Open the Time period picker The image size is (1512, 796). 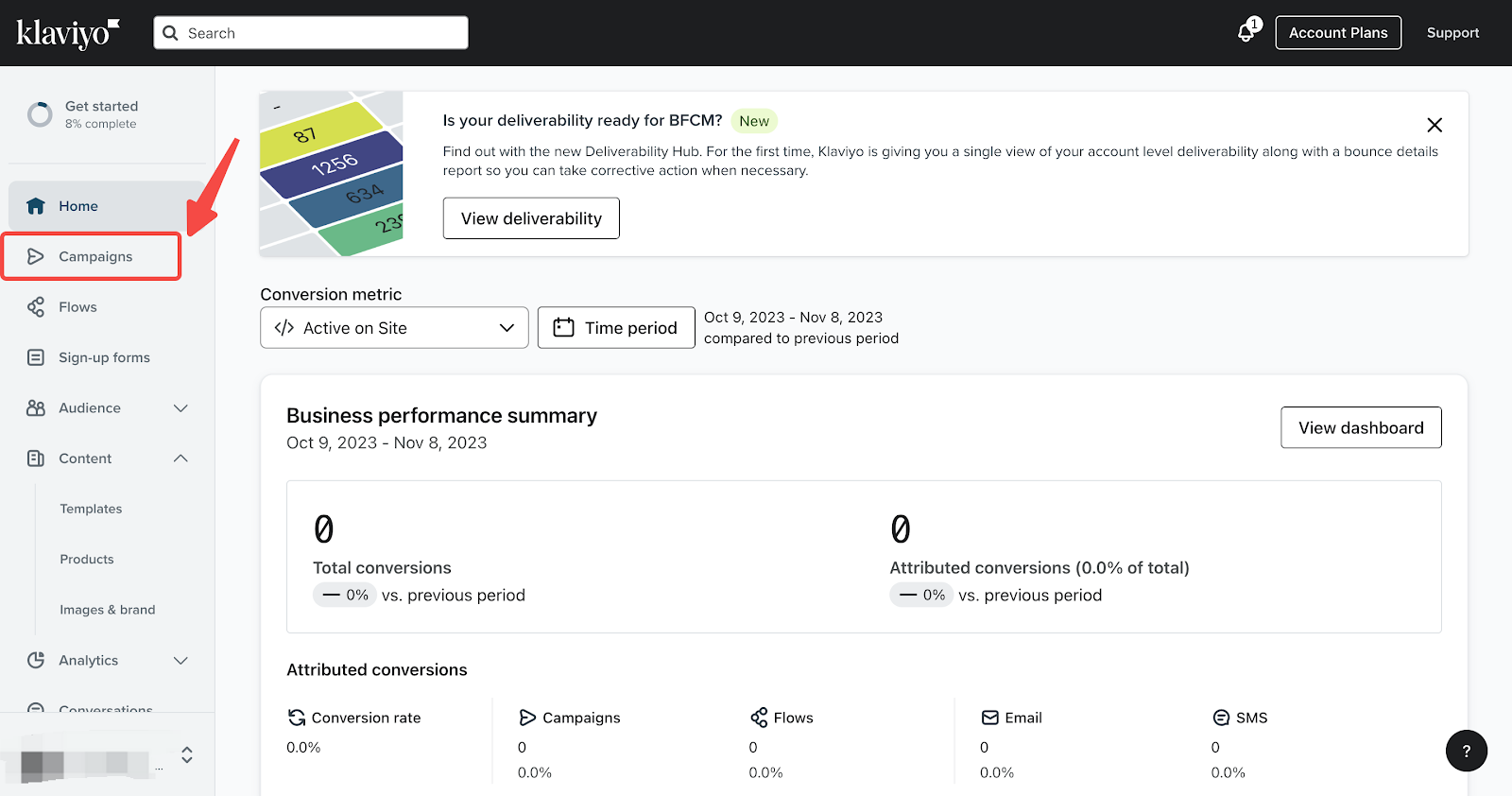pos(616,328)
